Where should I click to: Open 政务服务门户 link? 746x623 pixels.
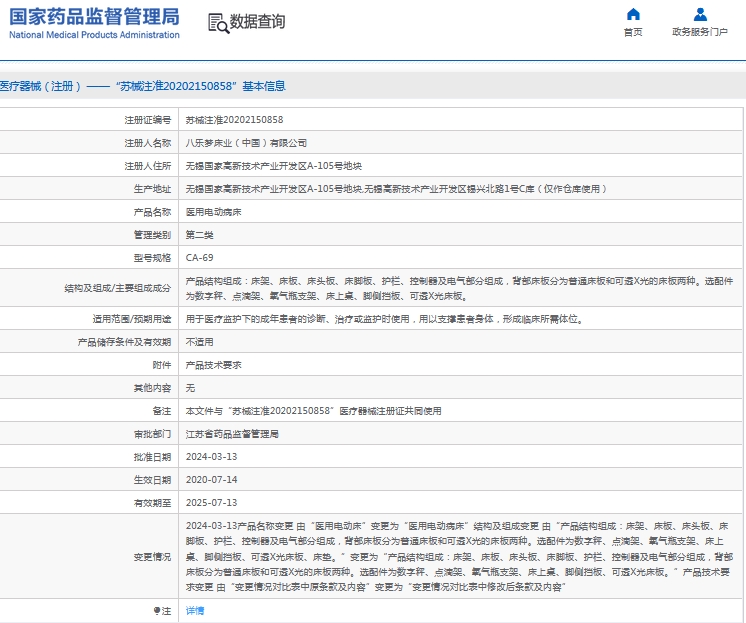coord(700,32)
